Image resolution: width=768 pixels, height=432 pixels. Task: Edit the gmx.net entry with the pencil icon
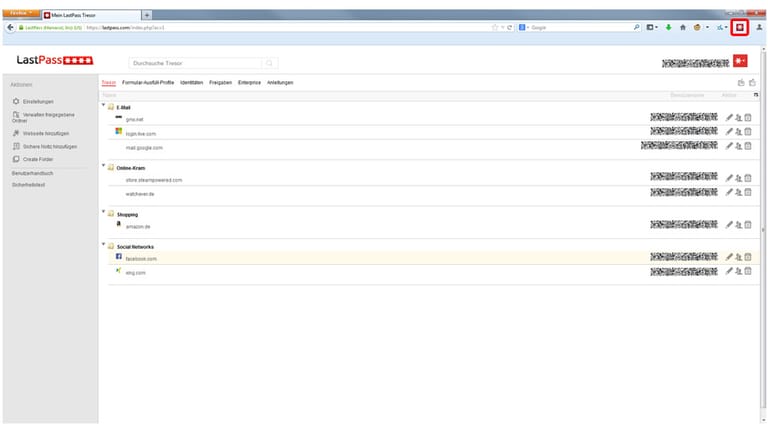(x=729, y=118)
